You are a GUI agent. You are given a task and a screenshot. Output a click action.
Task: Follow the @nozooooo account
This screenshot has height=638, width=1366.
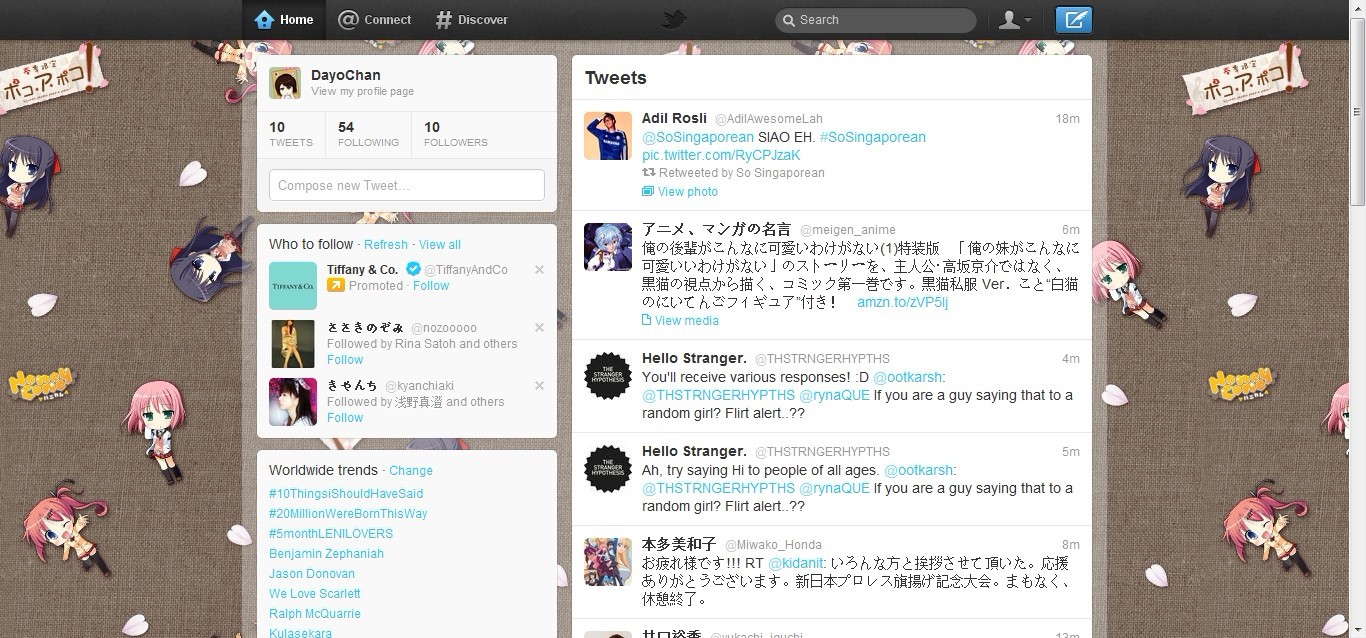[x=345, y=359]
